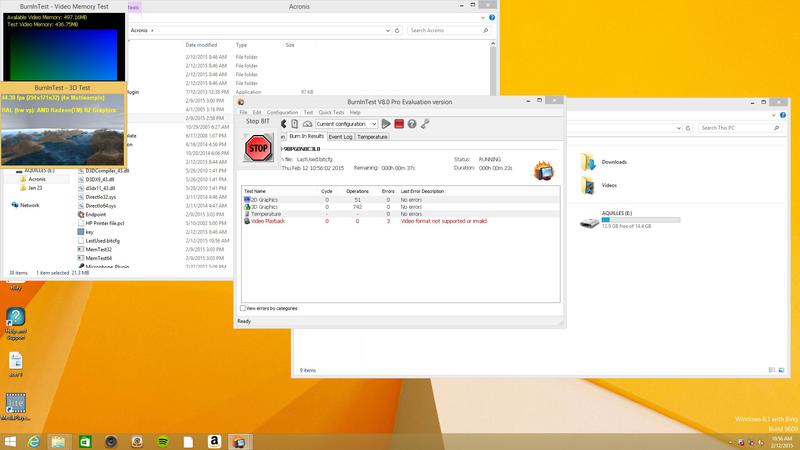Click the report document toolbar icon in BurnInTest
The width and height of the screenshot is (800, 450).
click(294, 124)
